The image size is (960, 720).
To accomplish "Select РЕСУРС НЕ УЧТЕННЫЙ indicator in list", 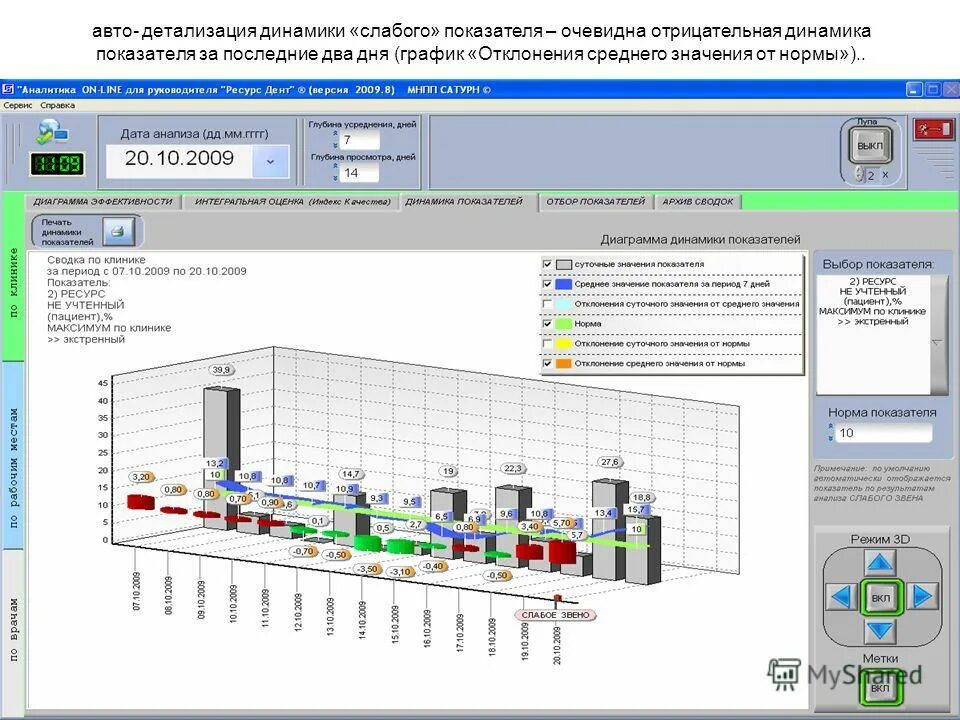I will pyautogui.click(x=873, y=301).
